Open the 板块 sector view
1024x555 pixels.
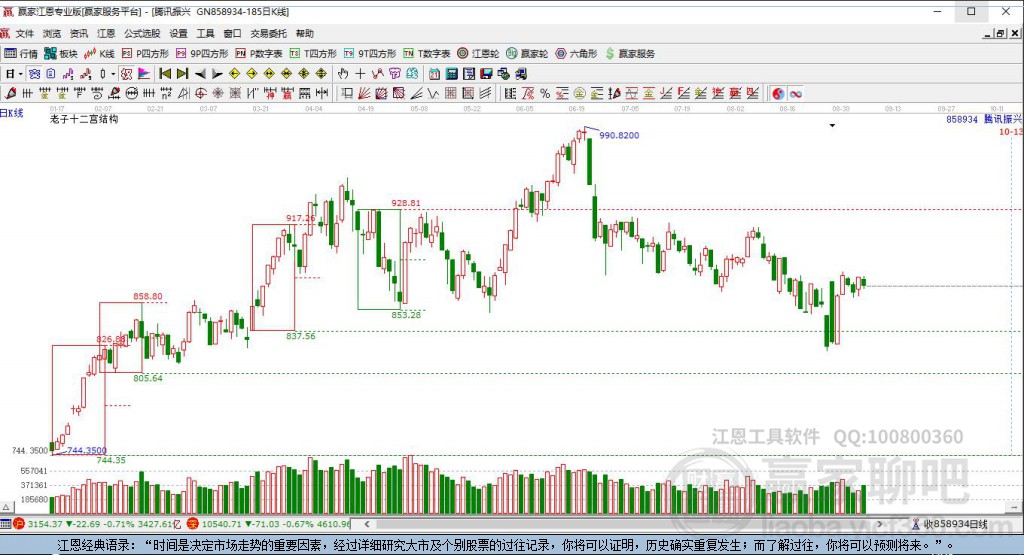coord(61,54)
